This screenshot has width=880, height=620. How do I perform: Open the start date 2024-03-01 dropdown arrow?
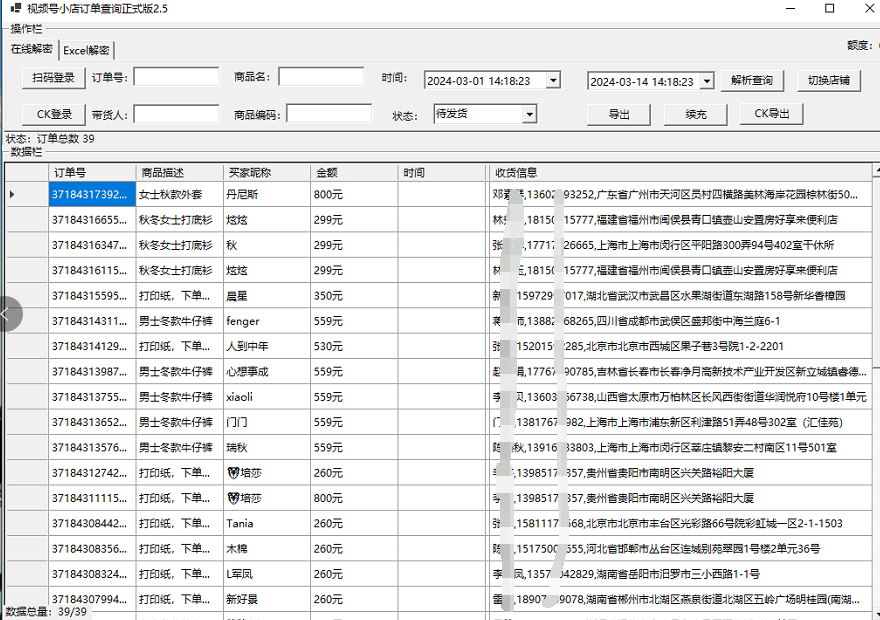click(553, 81)
